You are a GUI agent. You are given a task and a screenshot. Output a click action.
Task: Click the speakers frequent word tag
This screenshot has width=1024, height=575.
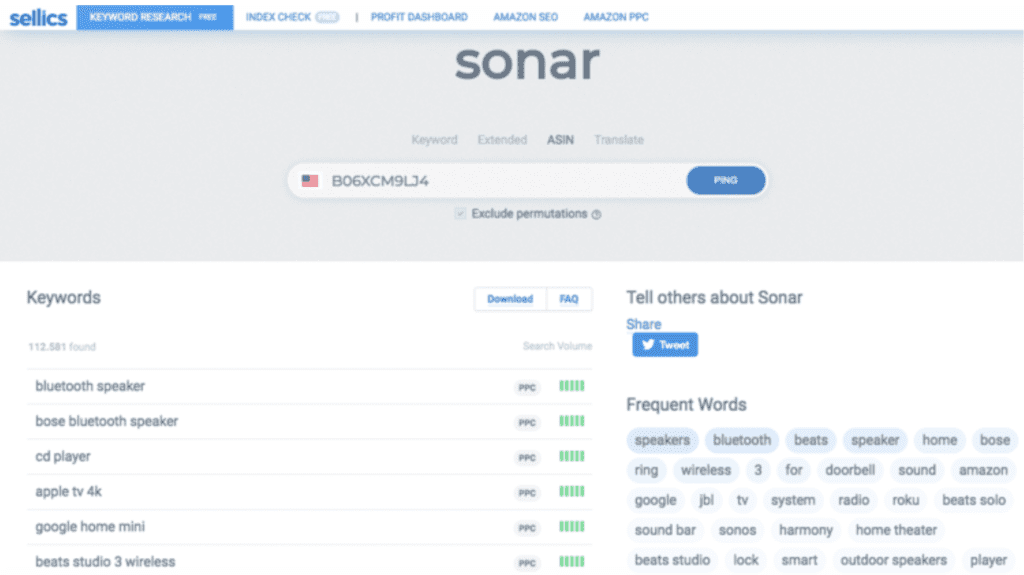(662, 440)
